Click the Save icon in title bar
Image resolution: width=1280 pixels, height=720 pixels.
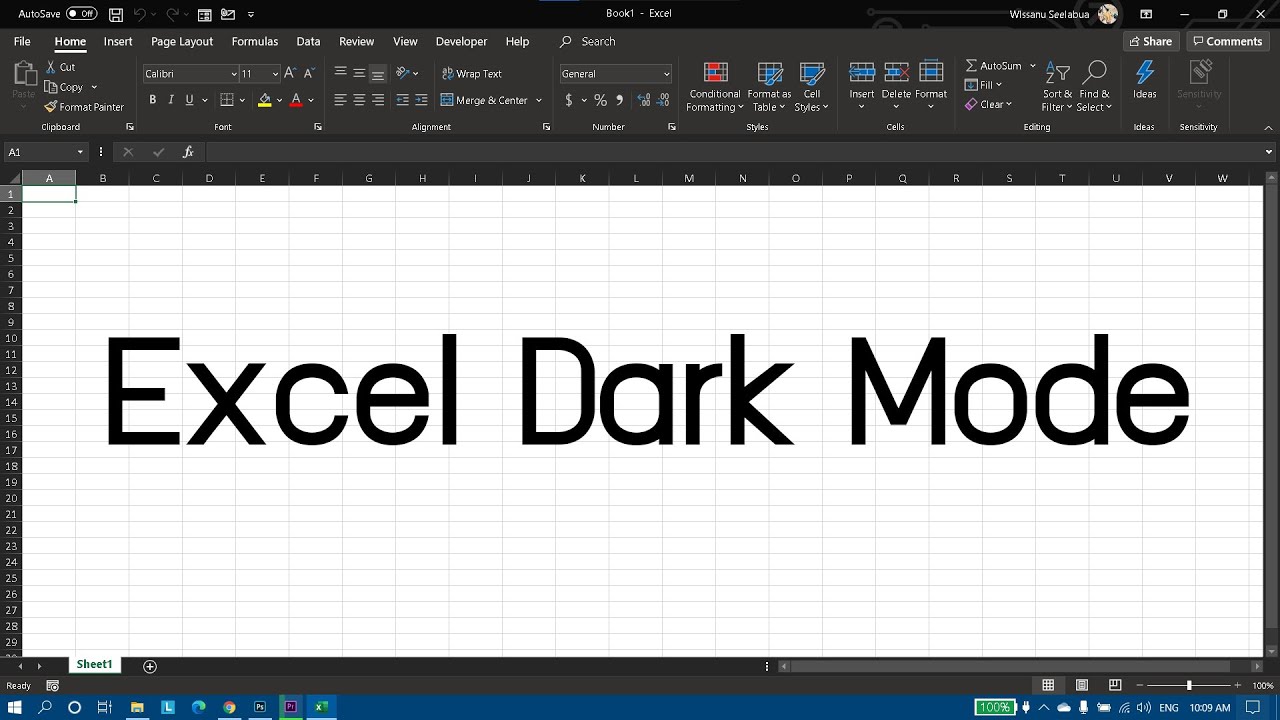pos(116,14)
